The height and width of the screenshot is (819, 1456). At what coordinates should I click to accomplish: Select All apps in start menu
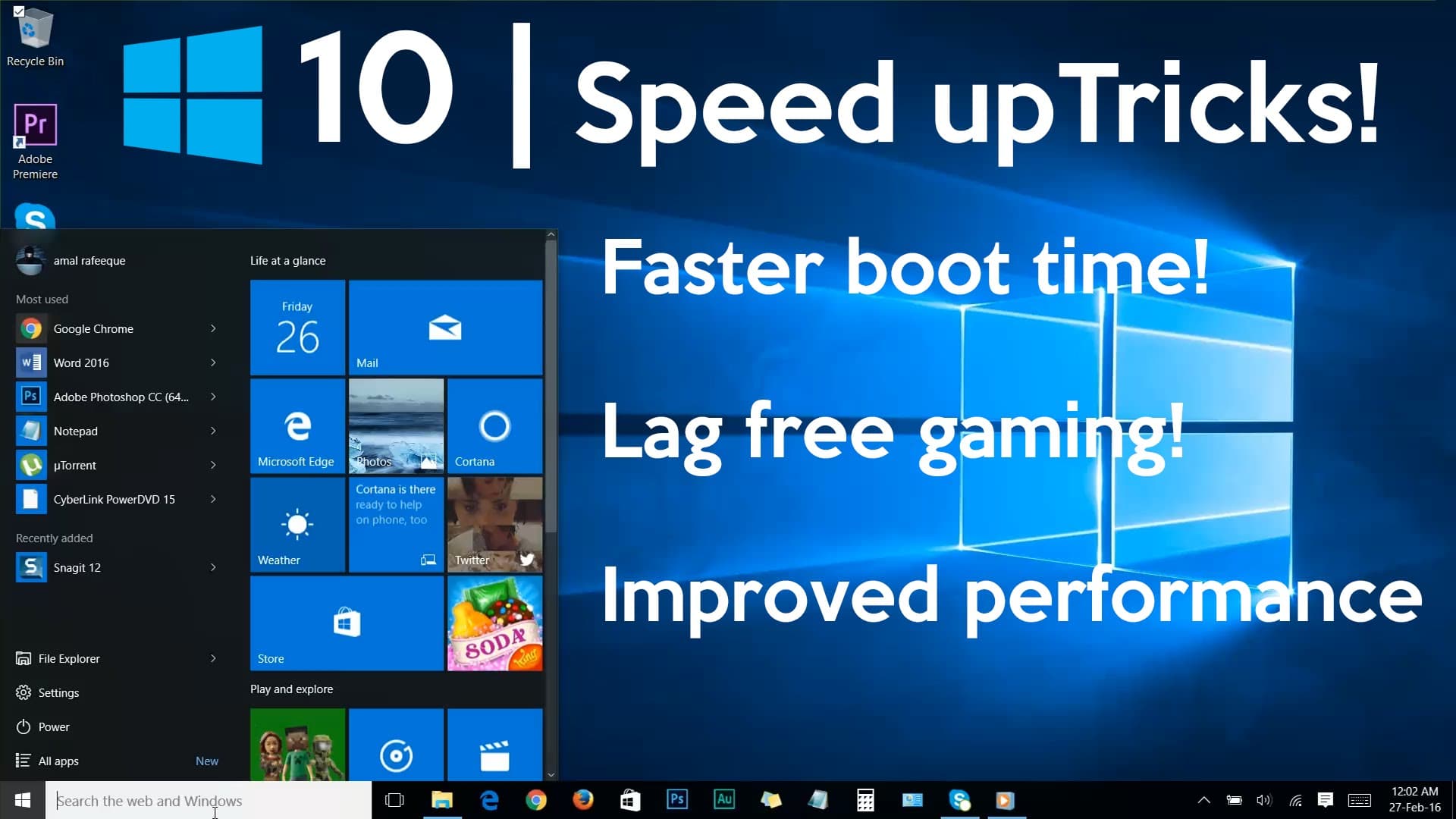58,760
